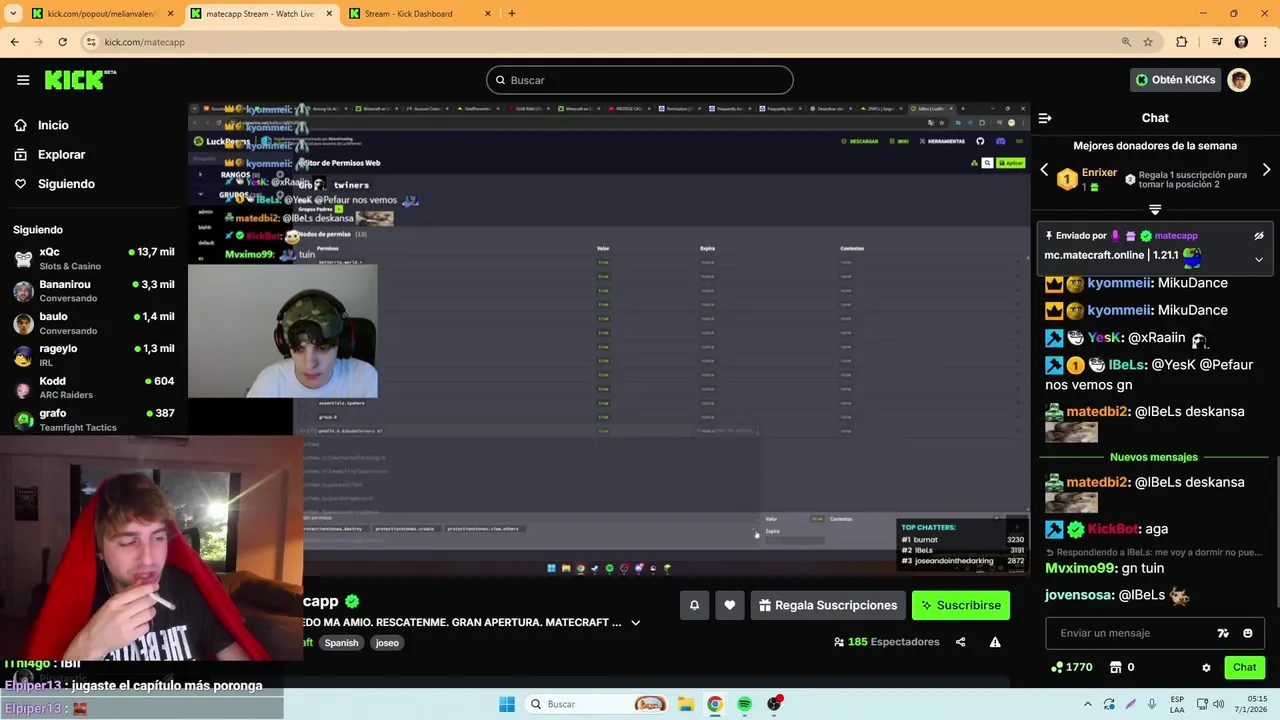The height and width of the screenshot is (720, 1280).
Task: Open xQc's channel from the following list
Action: [x=94, y=258]
